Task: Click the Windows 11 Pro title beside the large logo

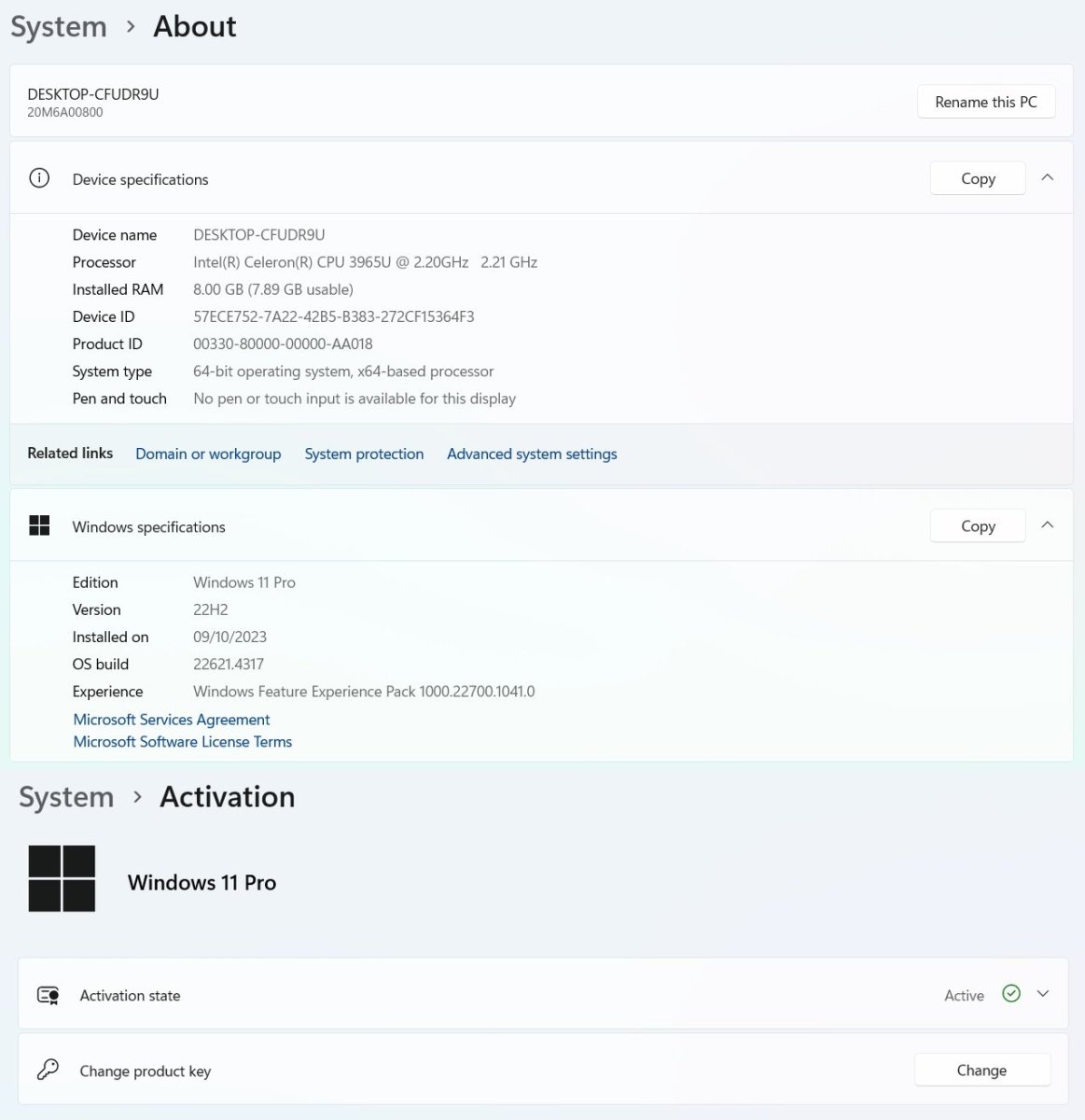Action: 202,883
